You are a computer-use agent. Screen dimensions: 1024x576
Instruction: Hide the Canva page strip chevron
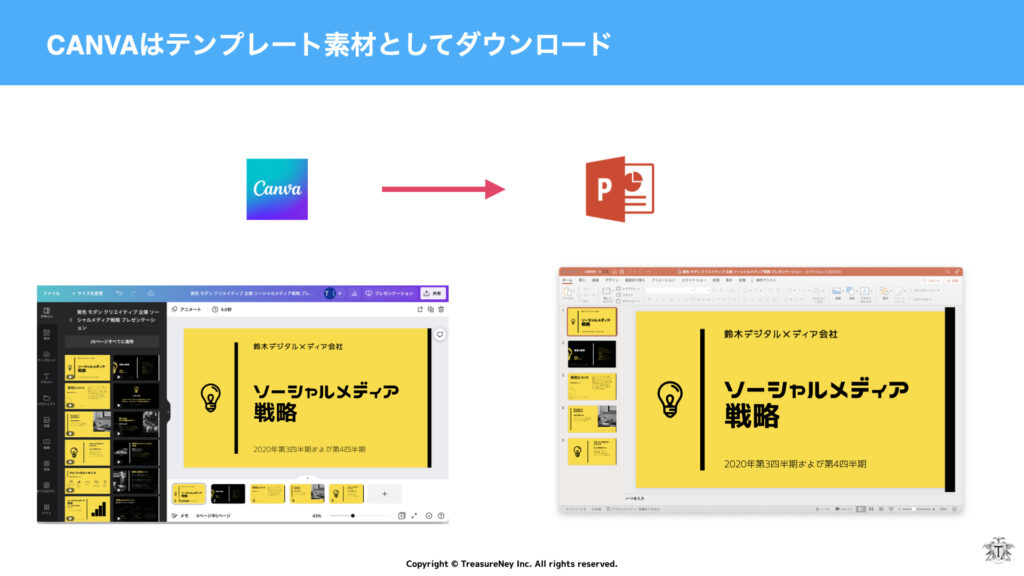[308, 479]
